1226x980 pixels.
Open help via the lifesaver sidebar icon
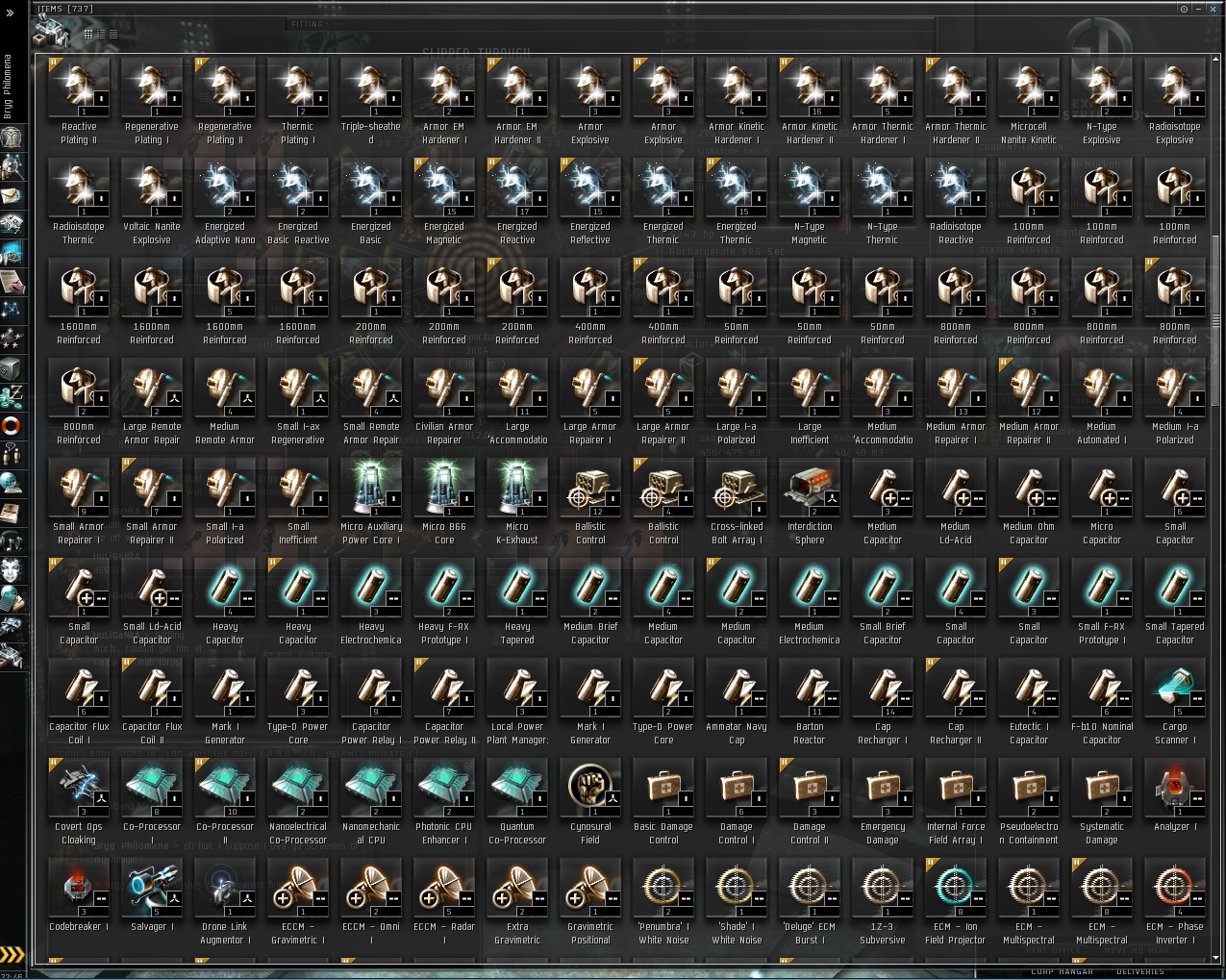point(12,424)
